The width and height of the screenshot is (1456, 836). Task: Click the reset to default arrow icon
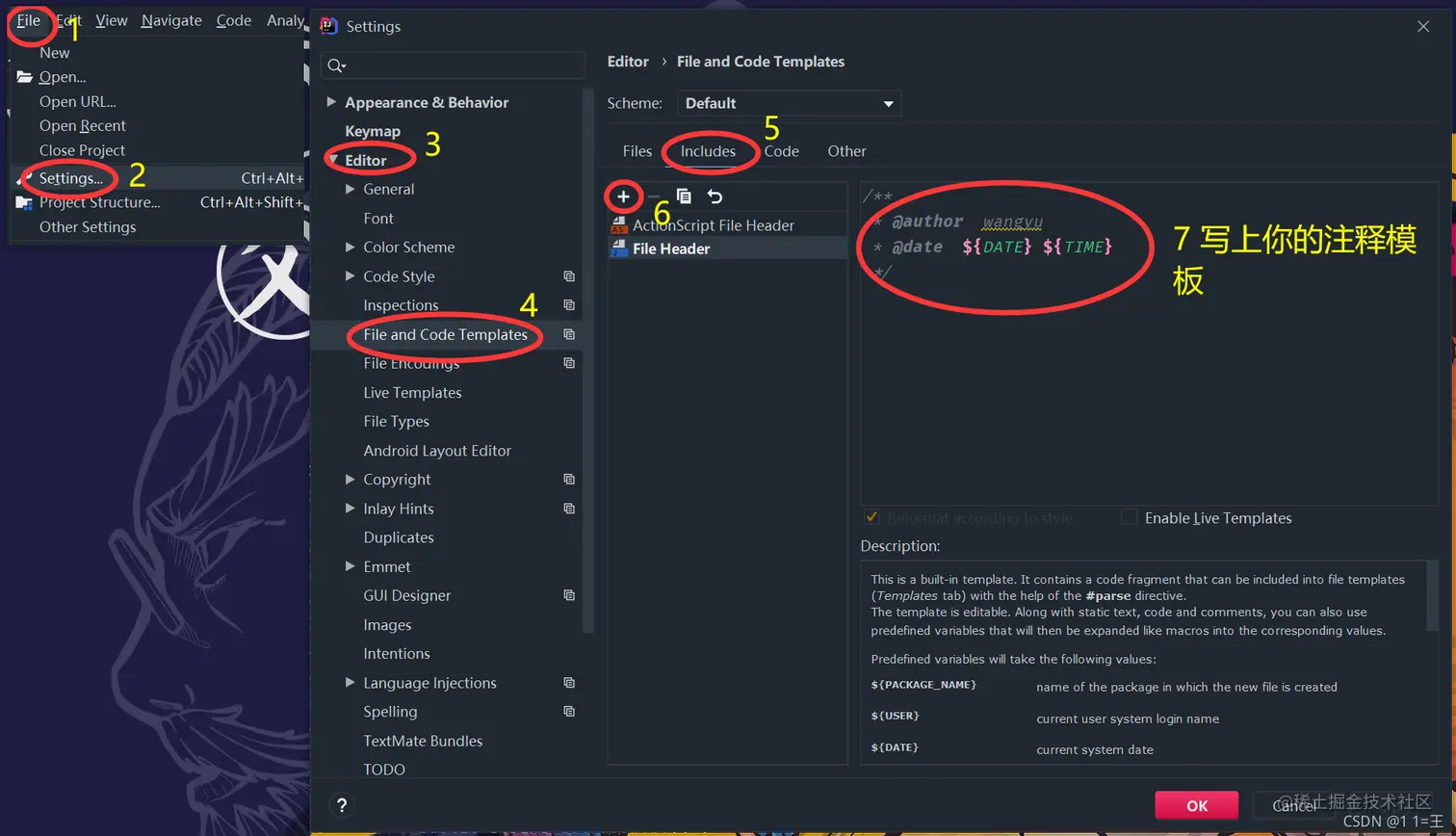click(x=715, y=196)
